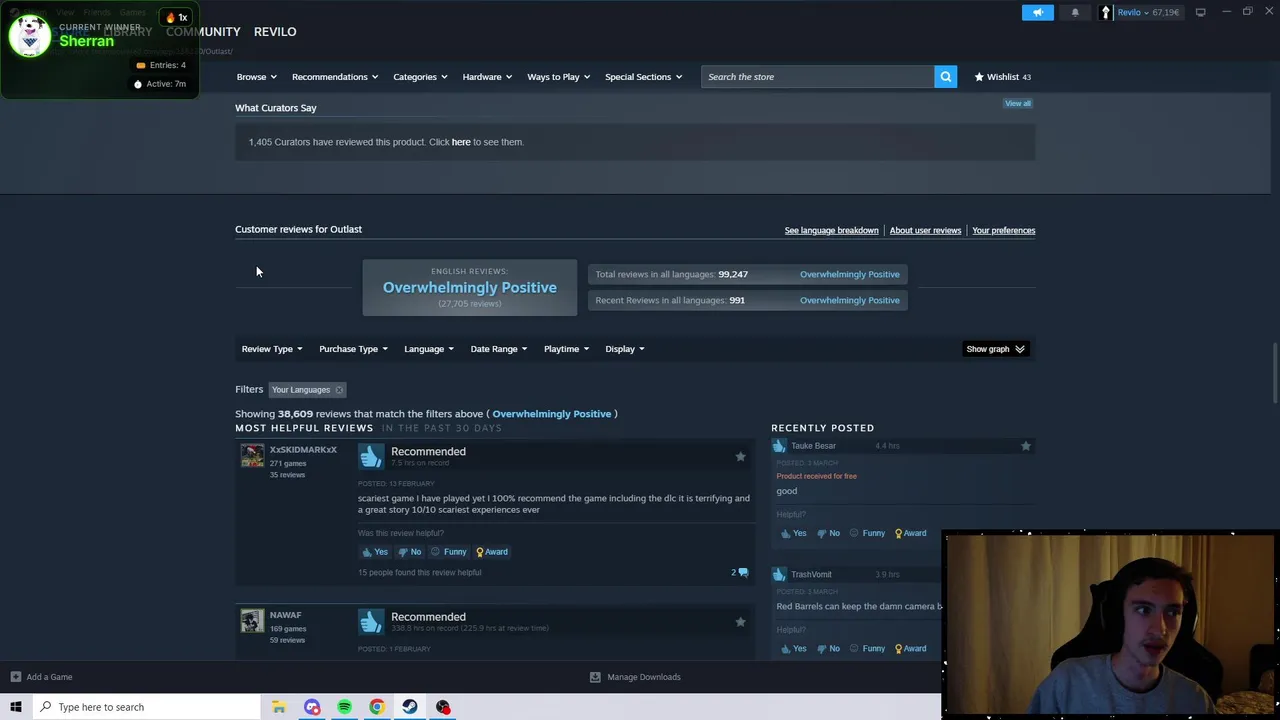Select the English Reviews Overwhelmingly Positive box
This screenshot has width=1280, height=720.
click(469, 287)
